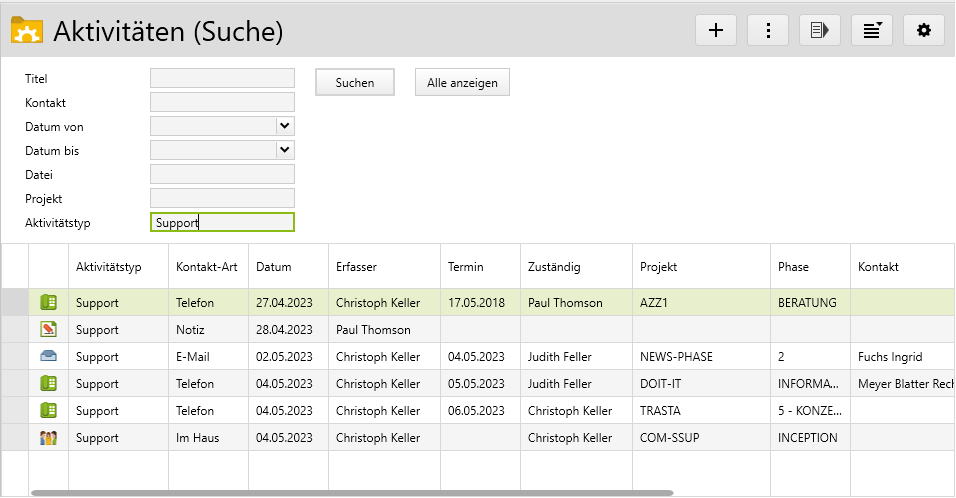Select the row selector of the DOIT-IT row
Viewport: 956px width, 498px height.
(15, 383)
